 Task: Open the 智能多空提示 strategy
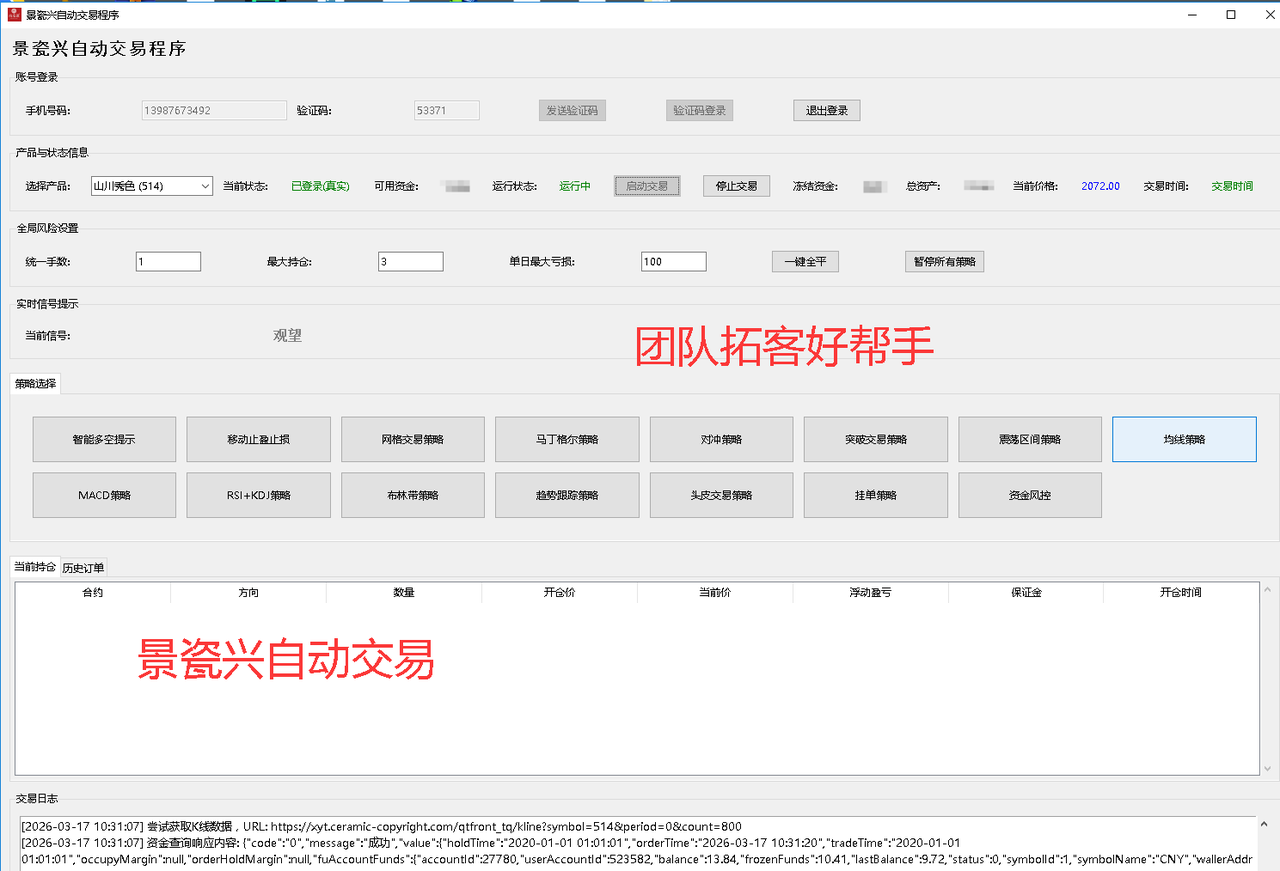[x=104, y=439]
